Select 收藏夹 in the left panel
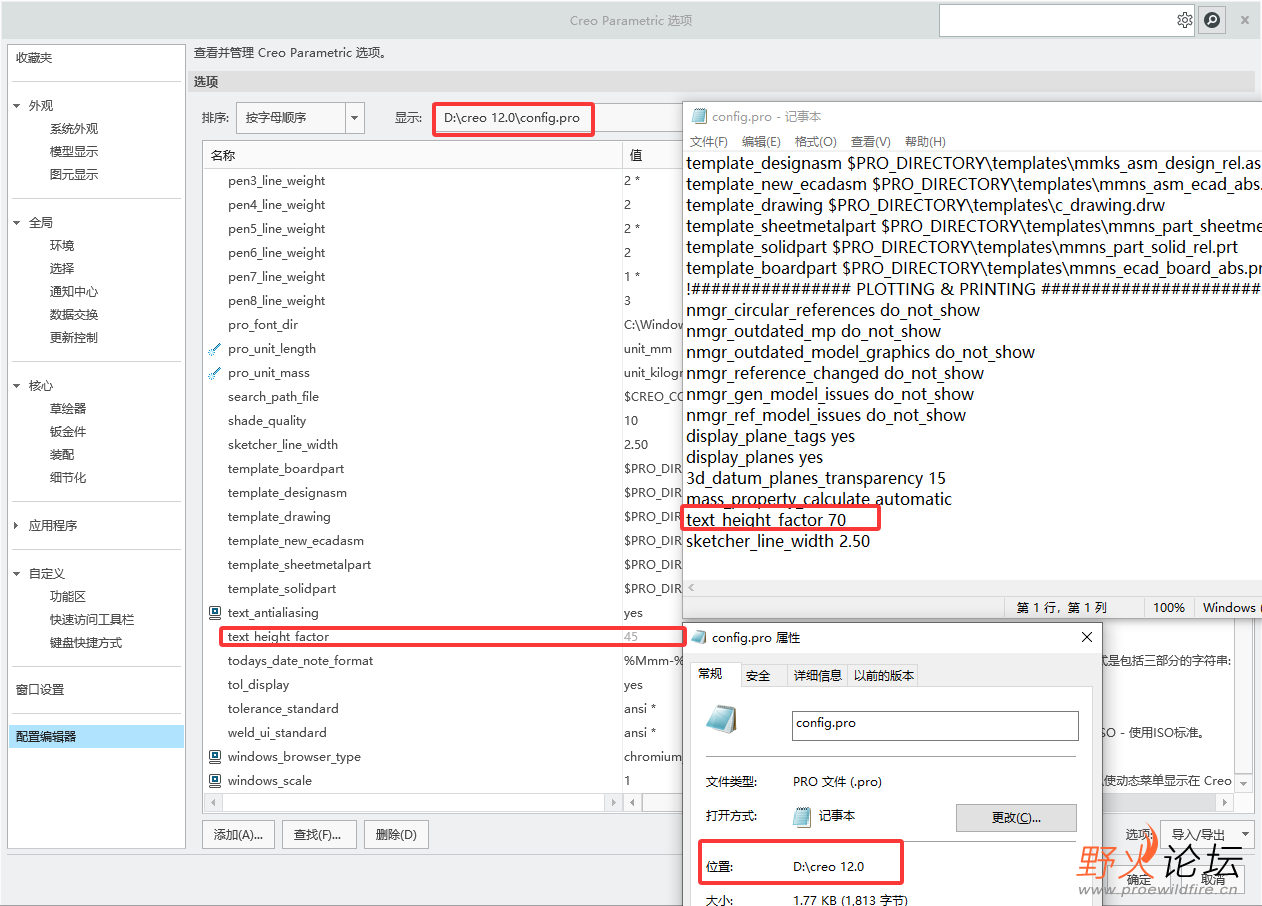1262x906 pixels. coord(34,58)
